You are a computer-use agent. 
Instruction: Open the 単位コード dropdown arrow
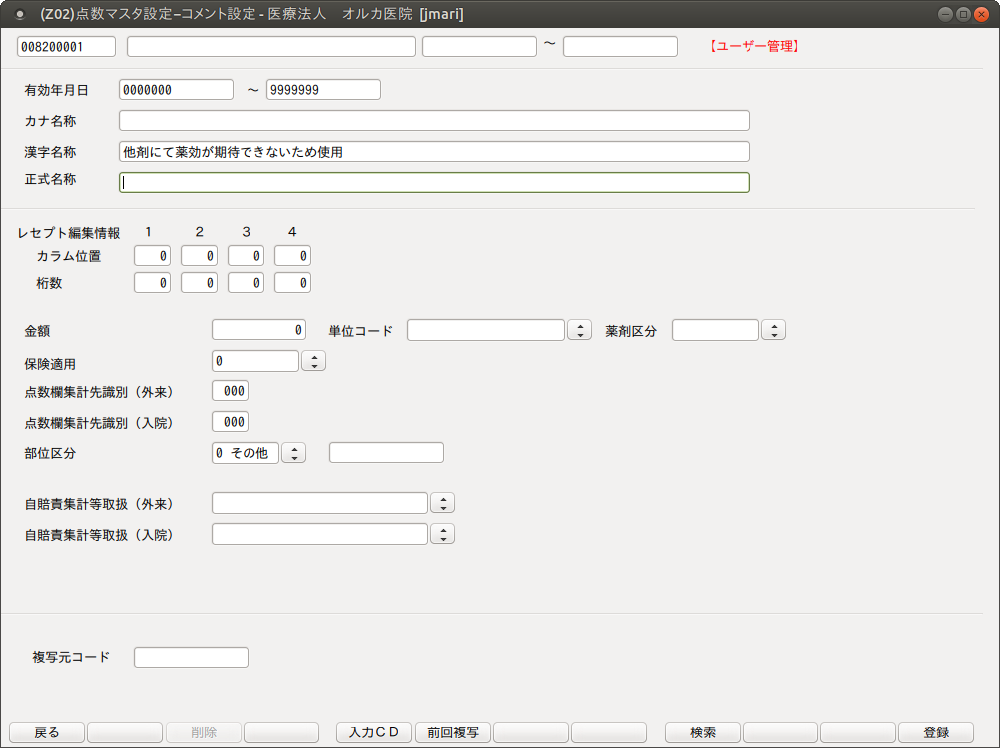point(579,330)
